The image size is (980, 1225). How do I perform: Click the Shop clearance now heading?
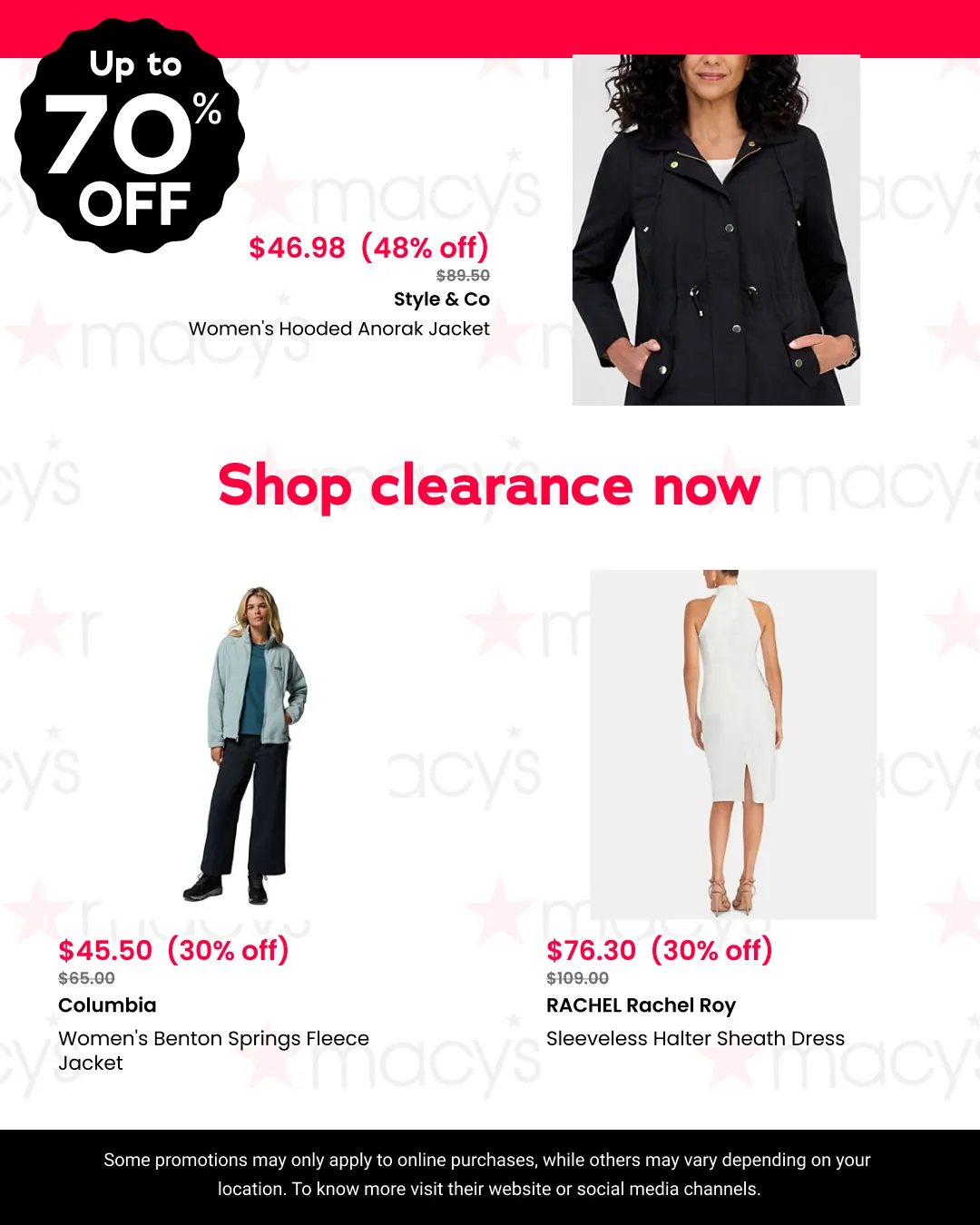coord(489,486)
